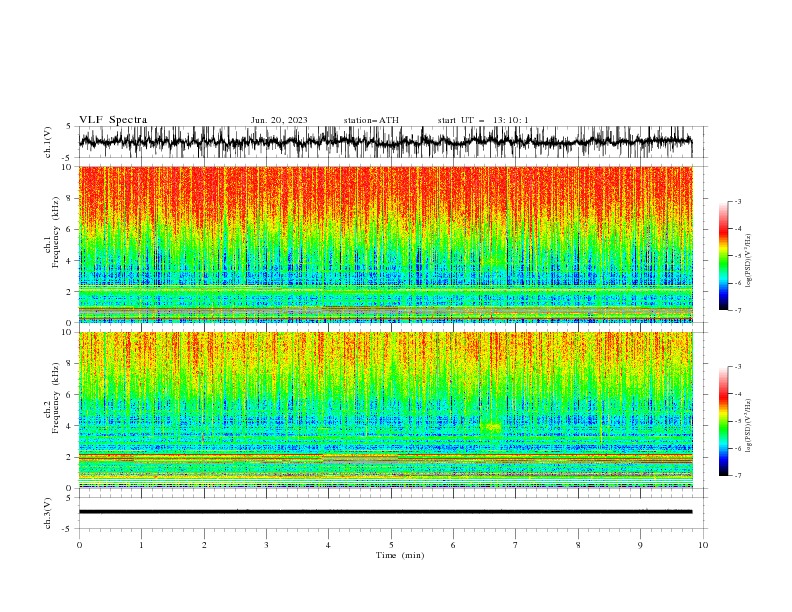The width and height of the screenshot is (792, 612).
Task: Select the date "Jun. 20, 2023"
Action: tap(279, 120)
